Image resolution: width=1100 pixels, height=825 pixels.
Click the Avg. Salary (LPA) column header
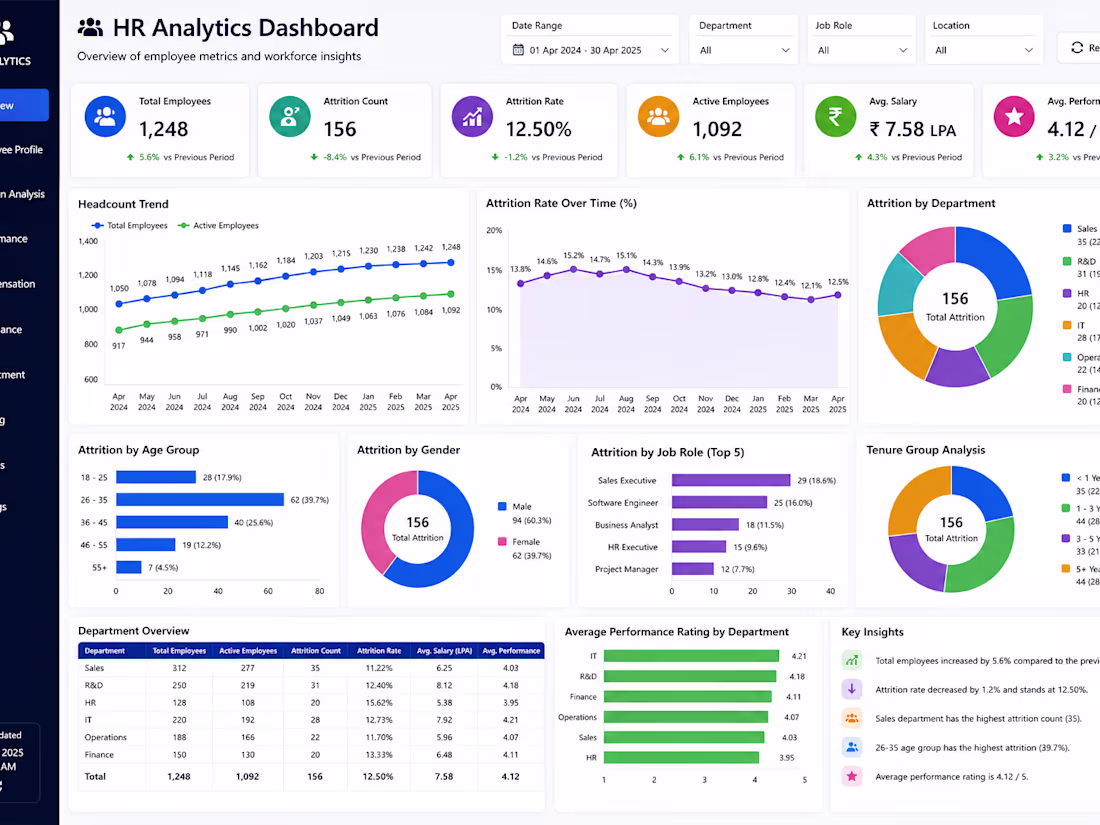[444, 651]
